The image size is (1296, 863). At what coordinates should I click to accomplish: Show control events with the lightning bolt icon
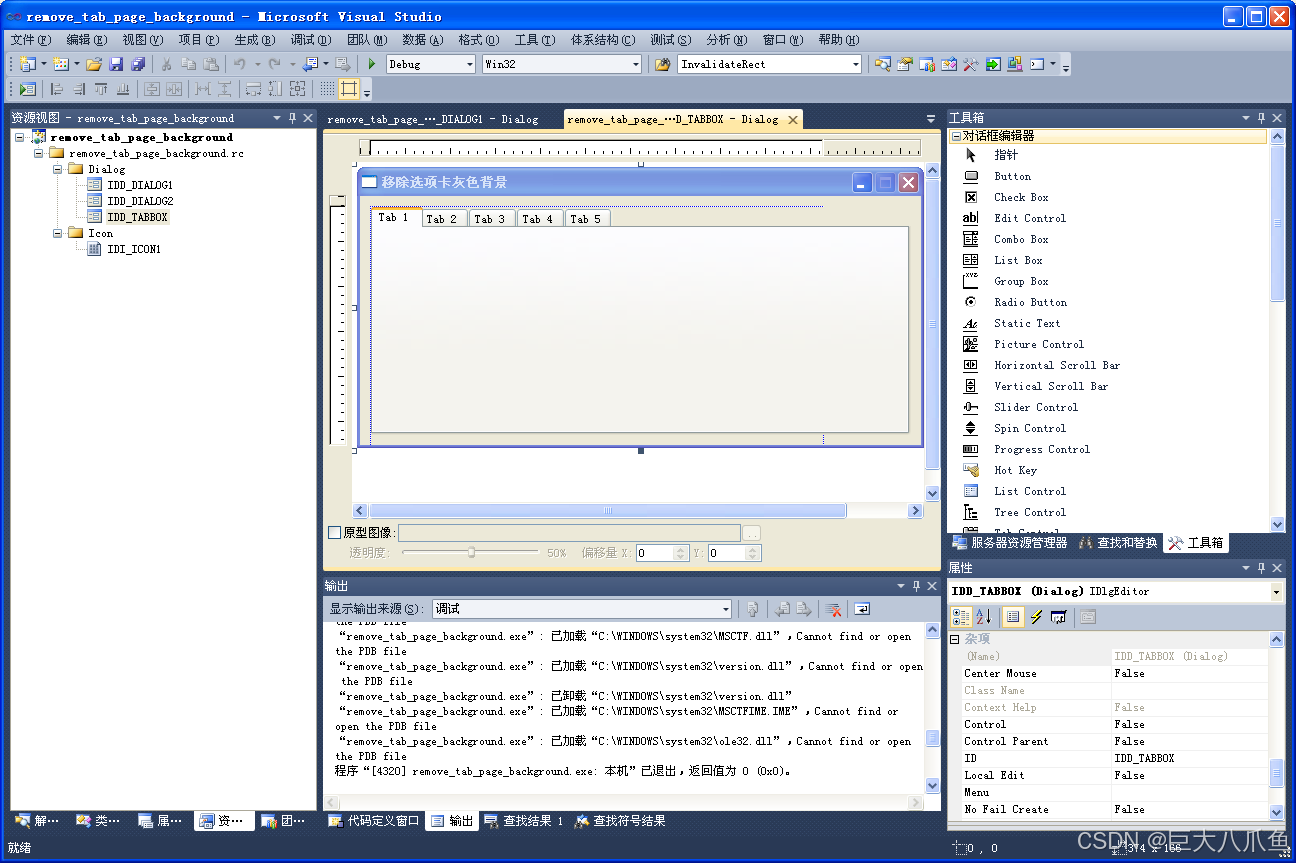coord(1036,617)
